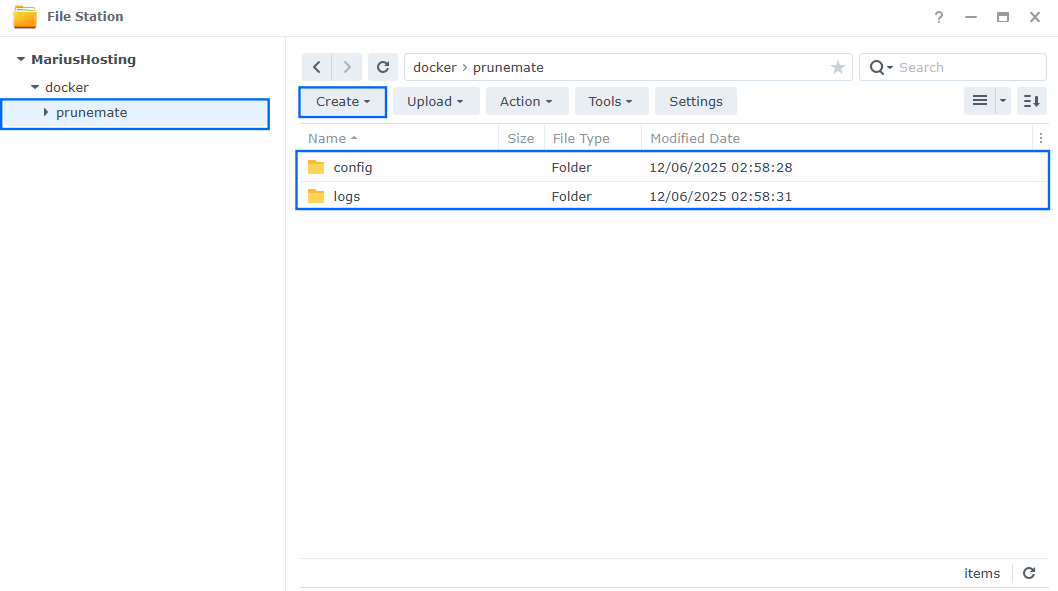Click the Forward navigation arrow
The width and height of the screenshot is (1058, 591).
pos(347,66)
